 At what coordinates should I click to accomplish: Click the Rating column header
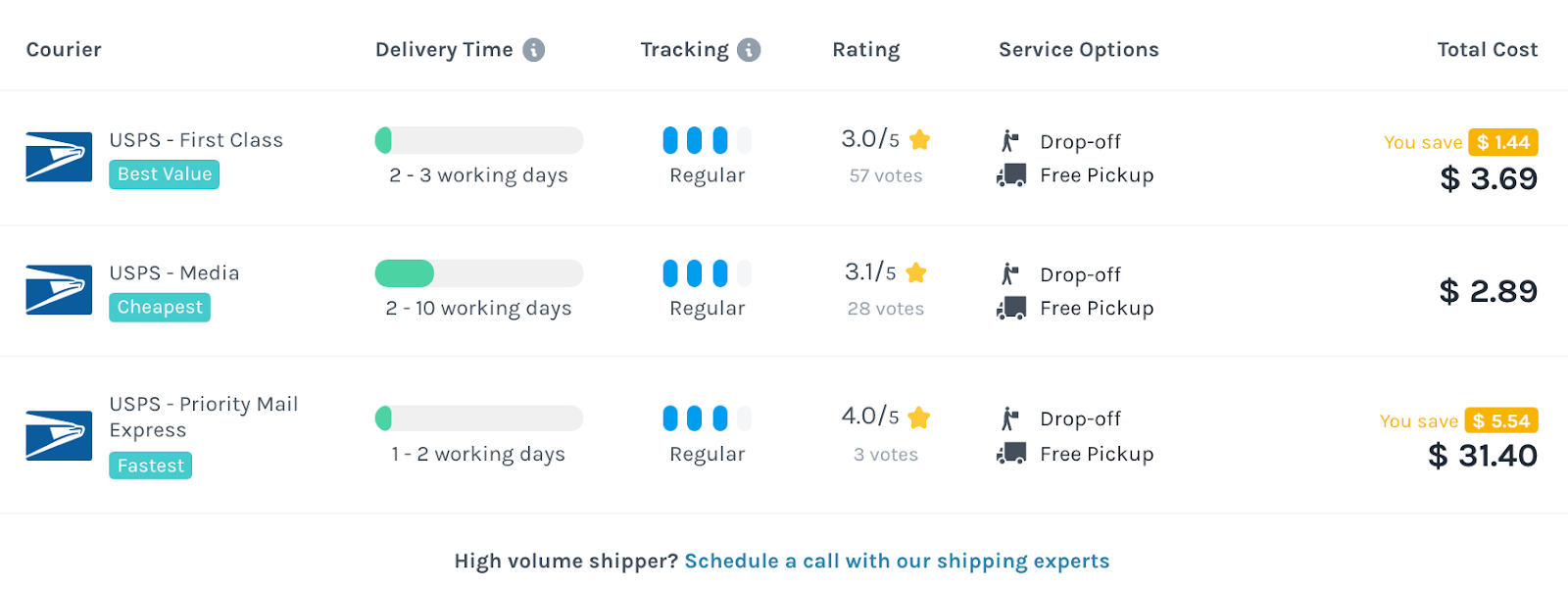tap(865, 50)
